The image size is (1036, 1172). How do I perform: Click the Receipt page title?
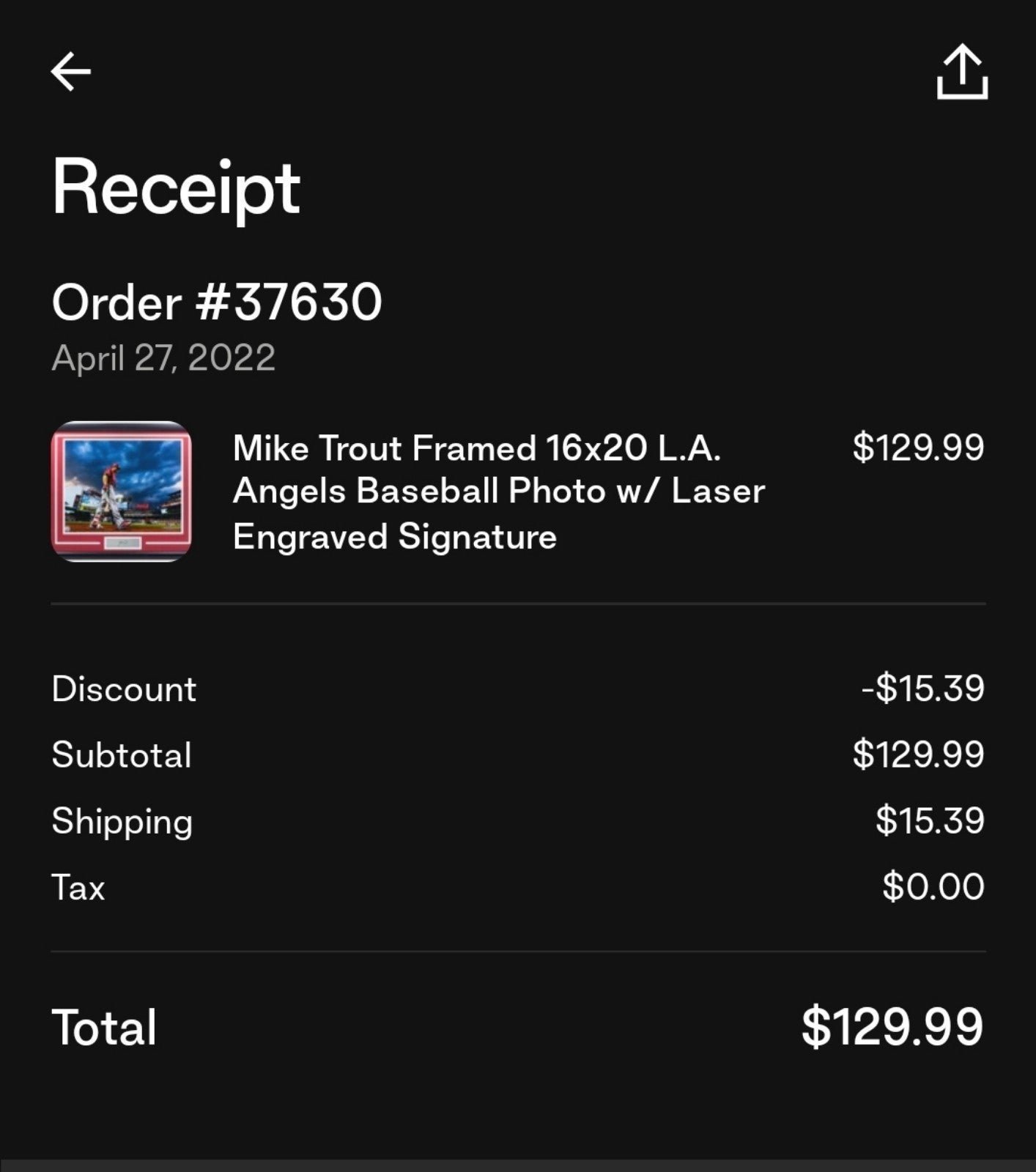pos(176,188)
